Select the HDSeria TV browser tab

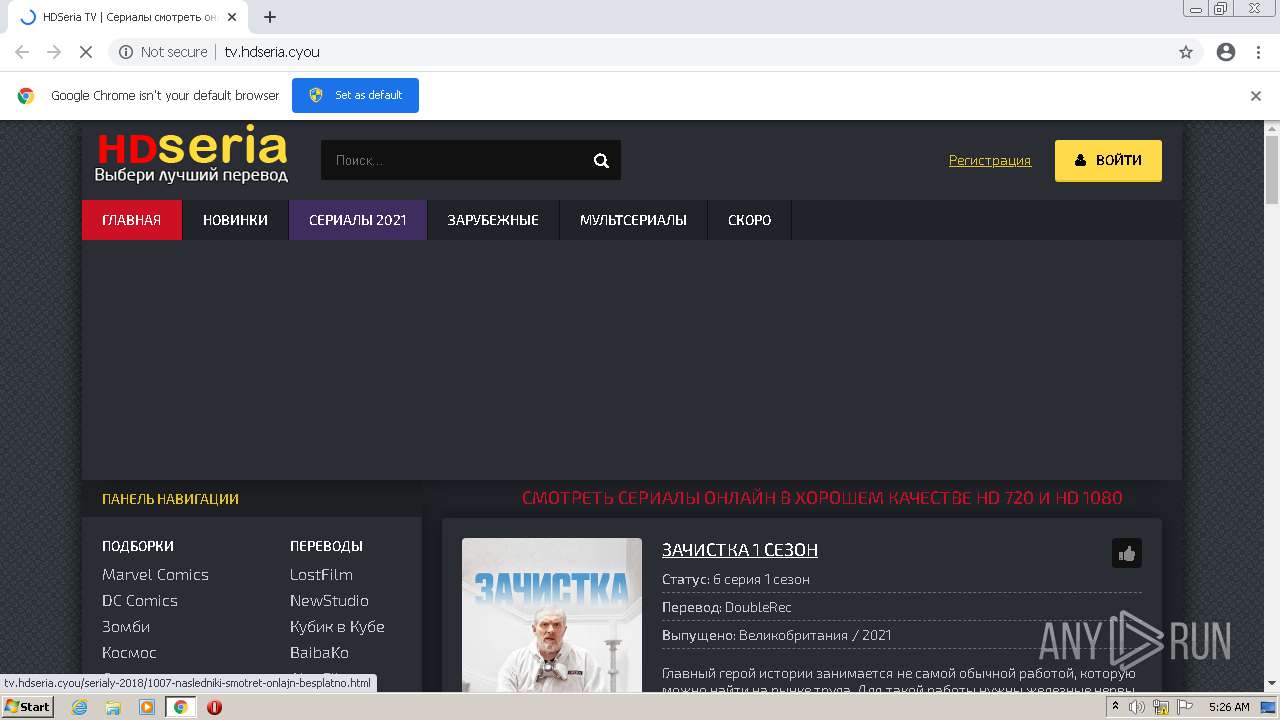click(130, 17)
